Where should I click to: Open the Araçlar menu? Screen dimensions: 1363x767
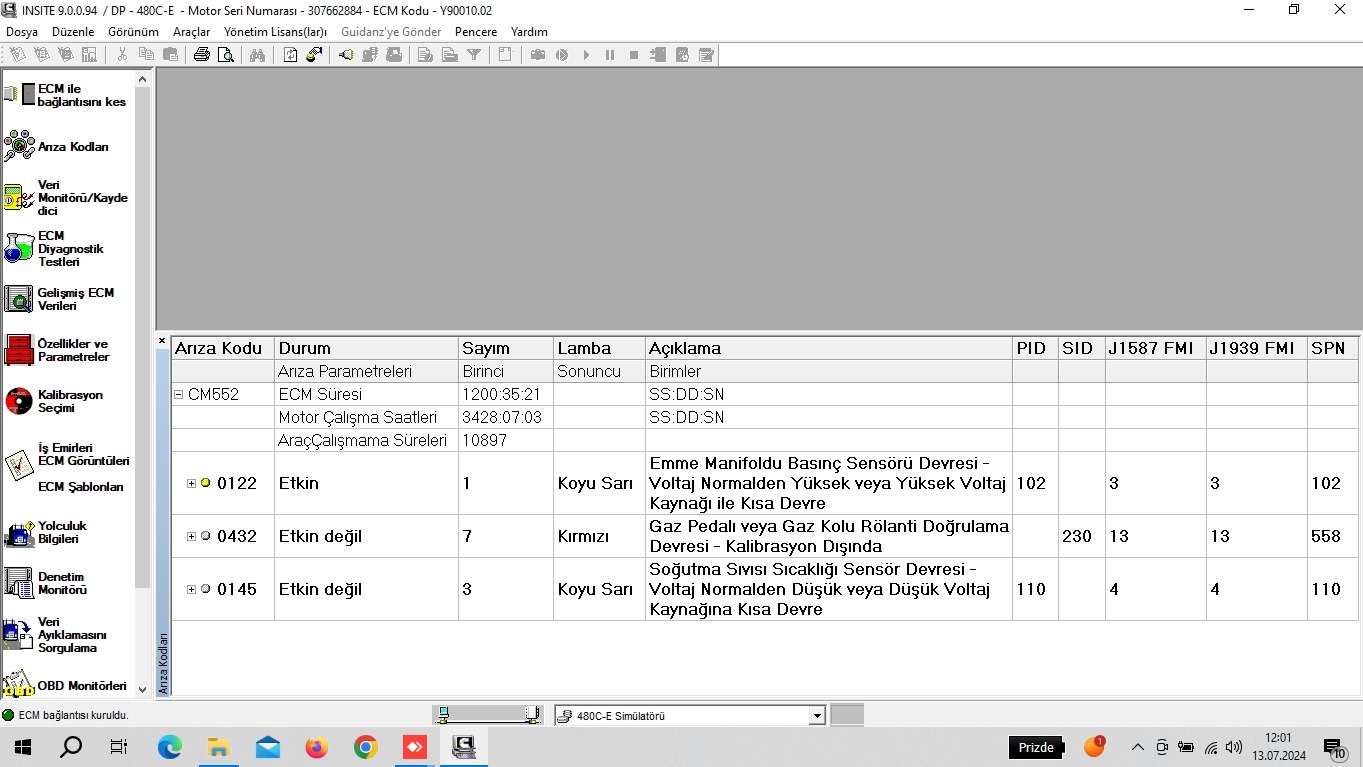point(191,32)
